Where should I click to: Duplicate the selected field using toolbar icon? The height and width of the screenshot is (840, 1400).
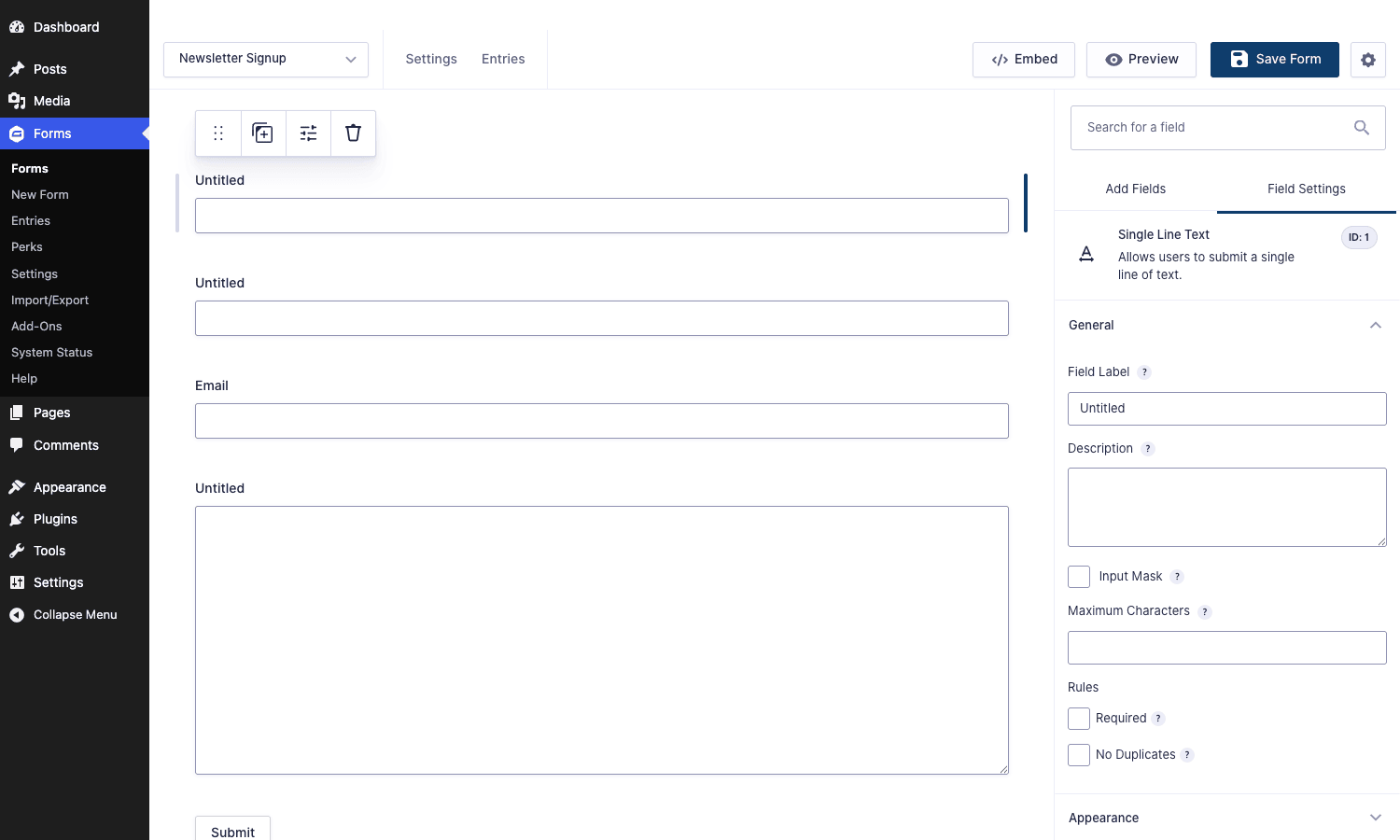[x=263, y=133]
